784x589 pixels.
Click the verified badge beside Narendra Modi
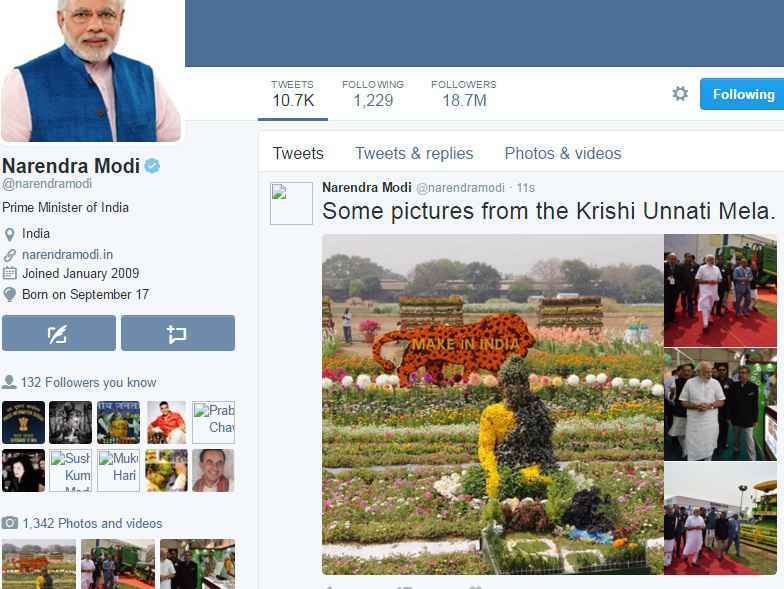click(x=152, y=166)
